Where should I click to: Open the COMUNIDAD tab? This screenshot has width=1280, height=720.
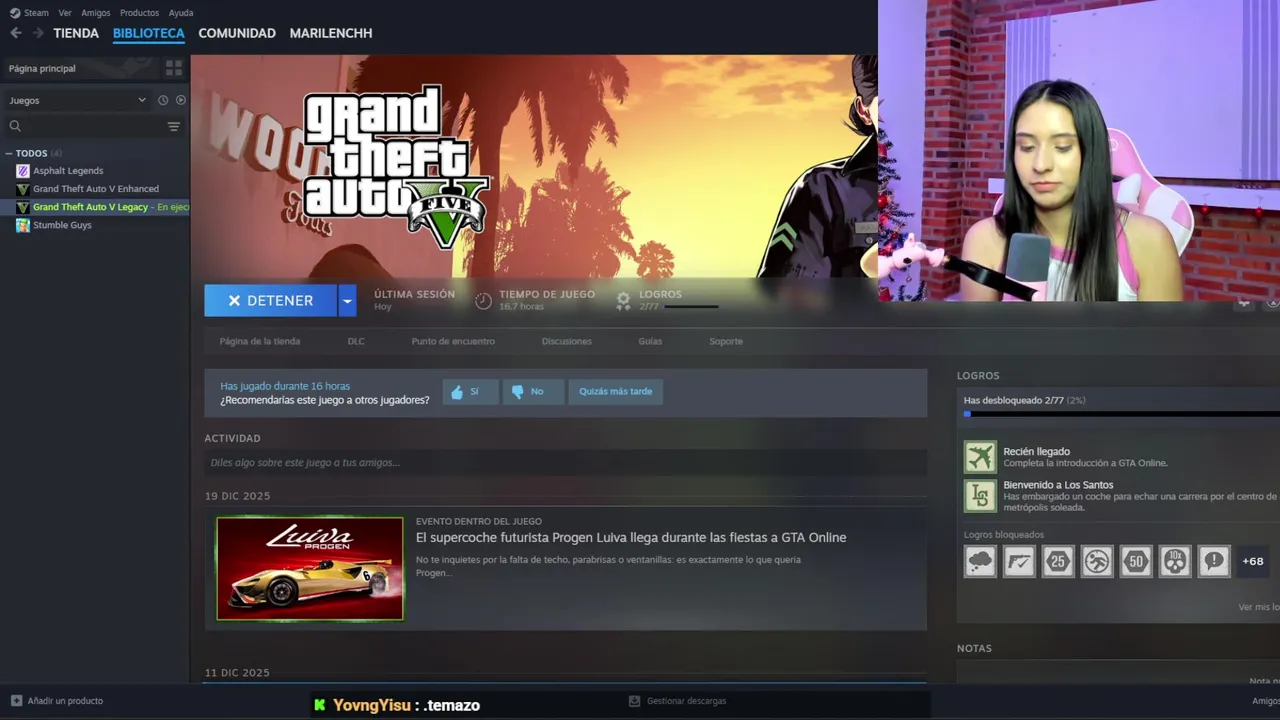pyautogui.click(x=237, y=33)
